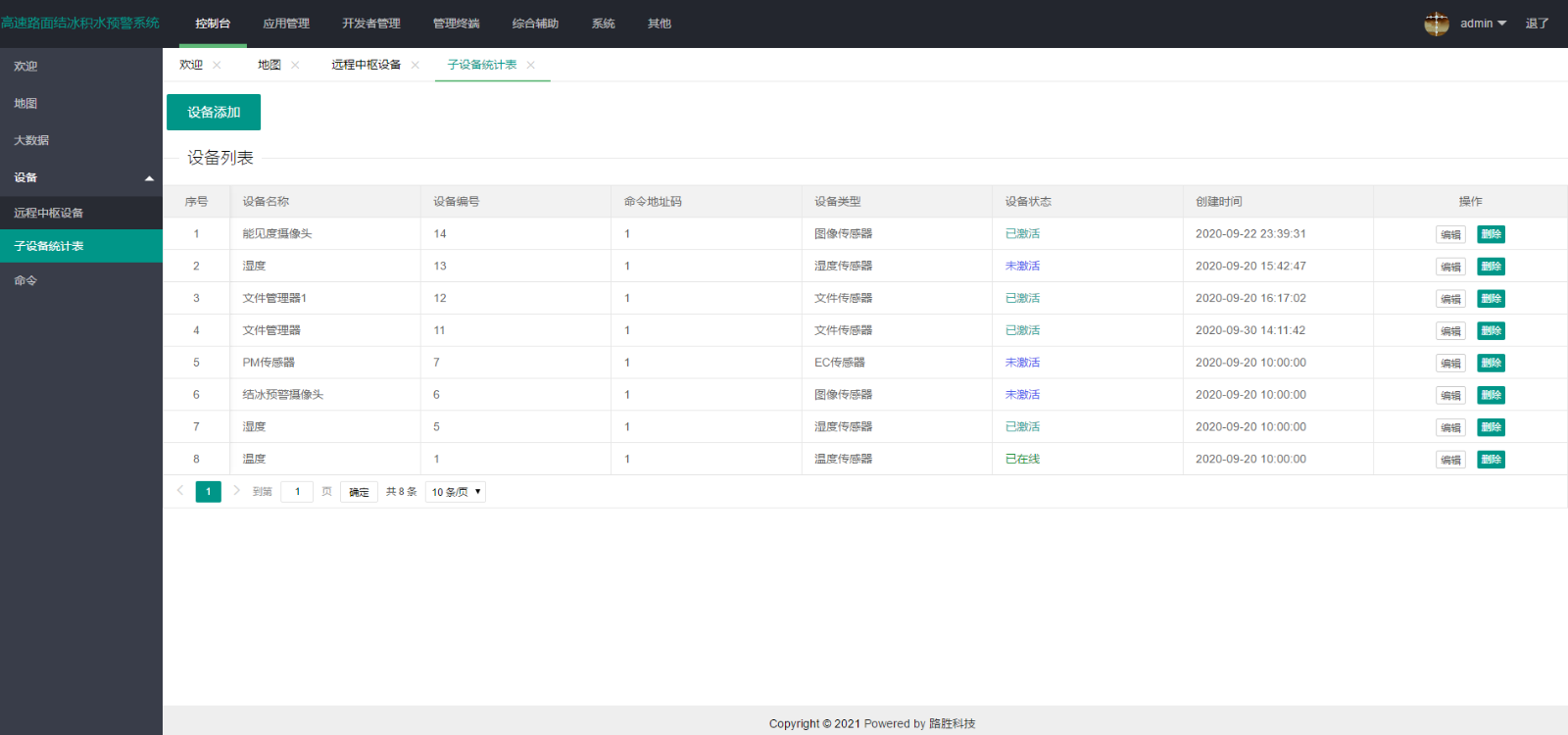Image resolution: width=1568 pixels, height=735 pixels.
Task: Open 应用管理 in top navigation
Action: (286, 24)
